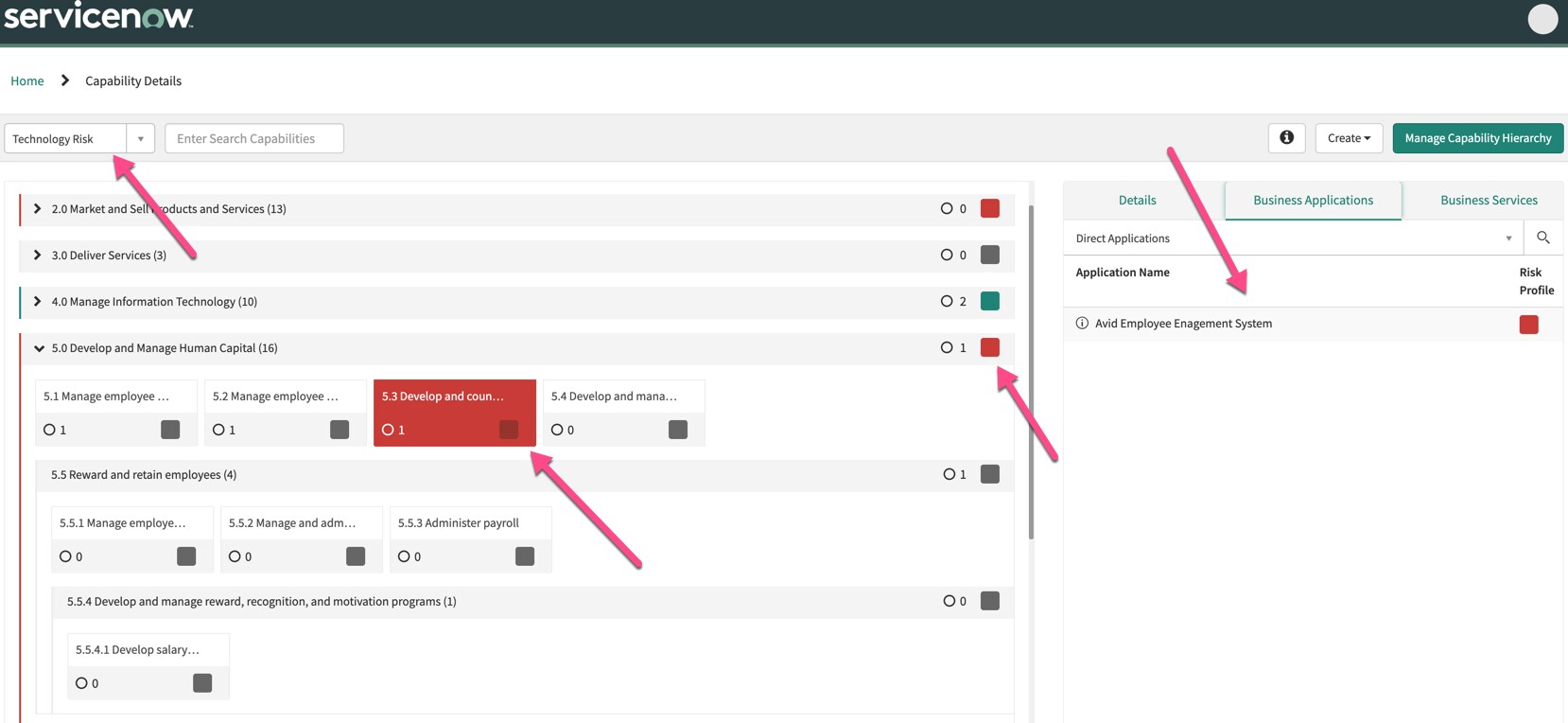Image resolution: width=1568 pixels, height=723 pixels.
Task: Select the 5.4 Develop and mana card
Action: point(624,413)
